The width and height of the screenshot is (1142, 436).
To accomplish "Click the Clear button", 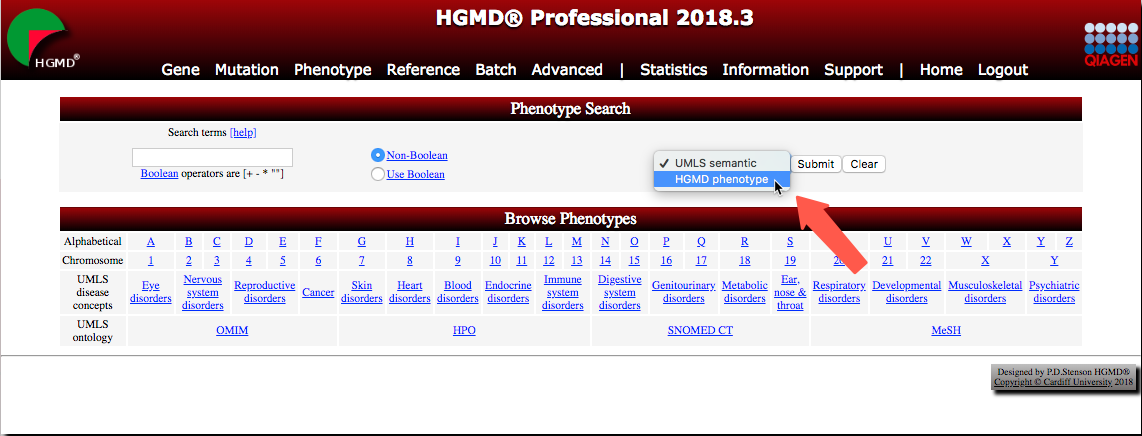I will coord(864,164).
